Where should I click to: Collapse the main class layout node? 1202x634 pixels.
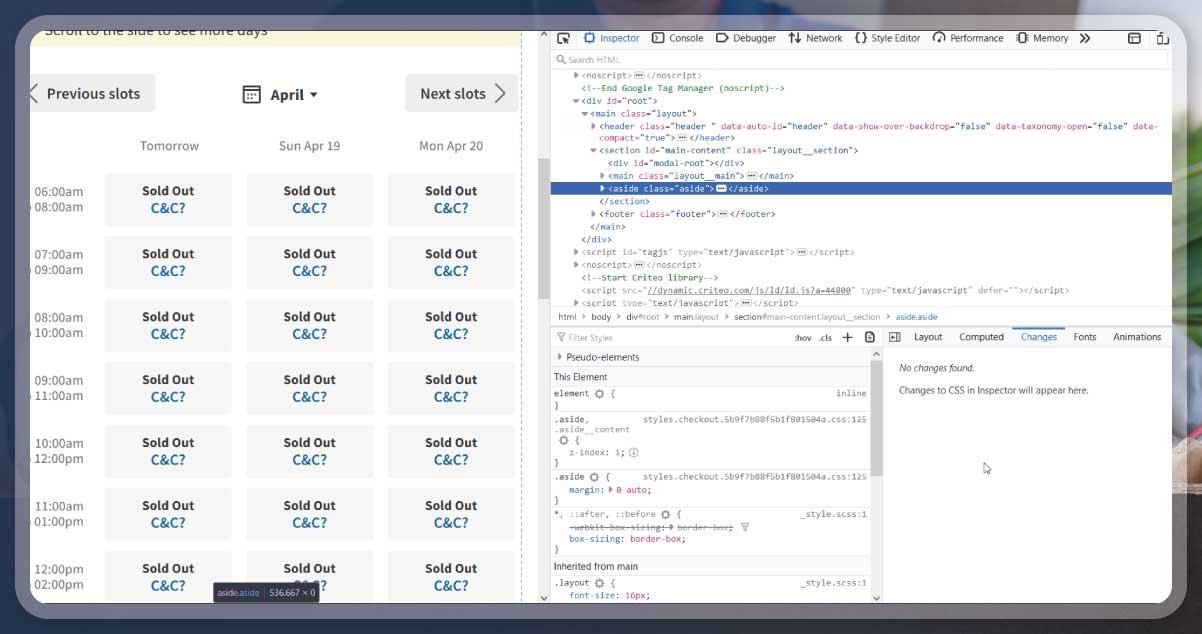tap(585, 114)
